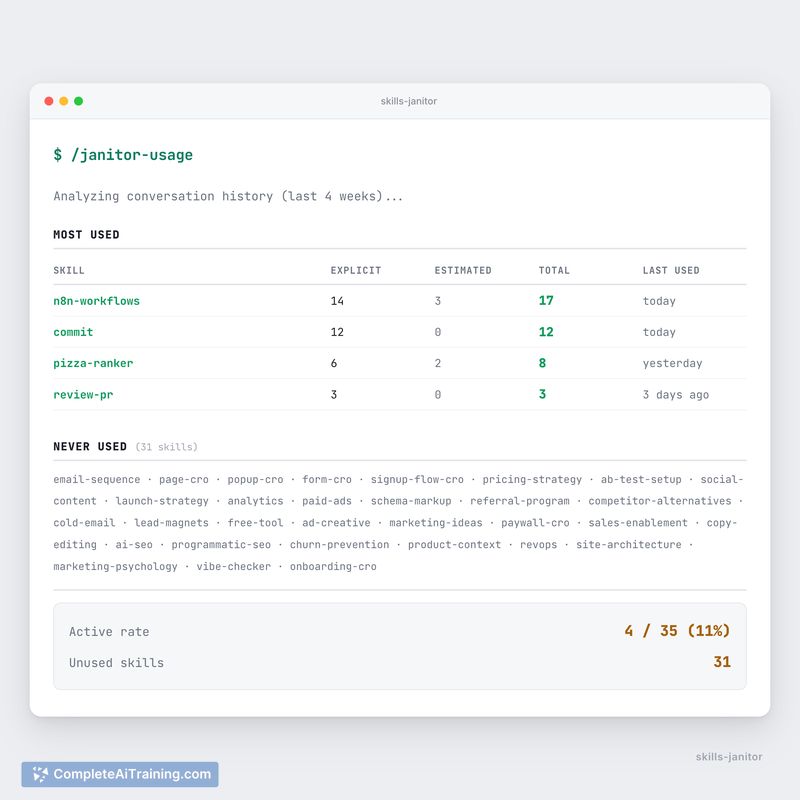The width and height of the screenshot is (800, 800).
Task: Click the review-pr skill name
Action: pyautogui.click(x=83, y=394)
